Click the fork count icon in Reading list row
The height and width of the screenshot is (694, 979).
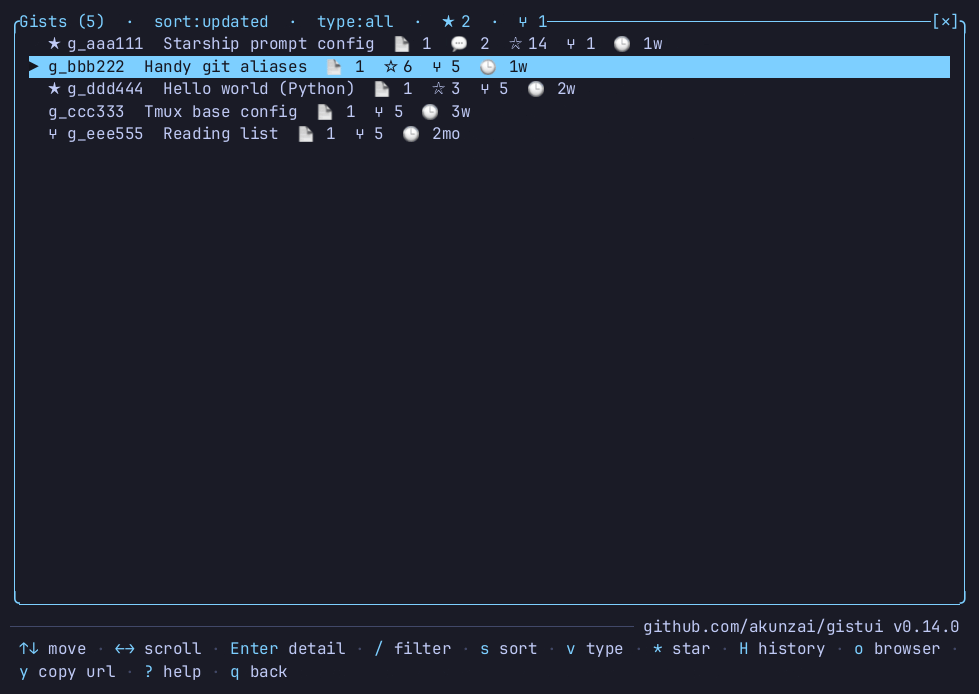click(x=360, y=134)
